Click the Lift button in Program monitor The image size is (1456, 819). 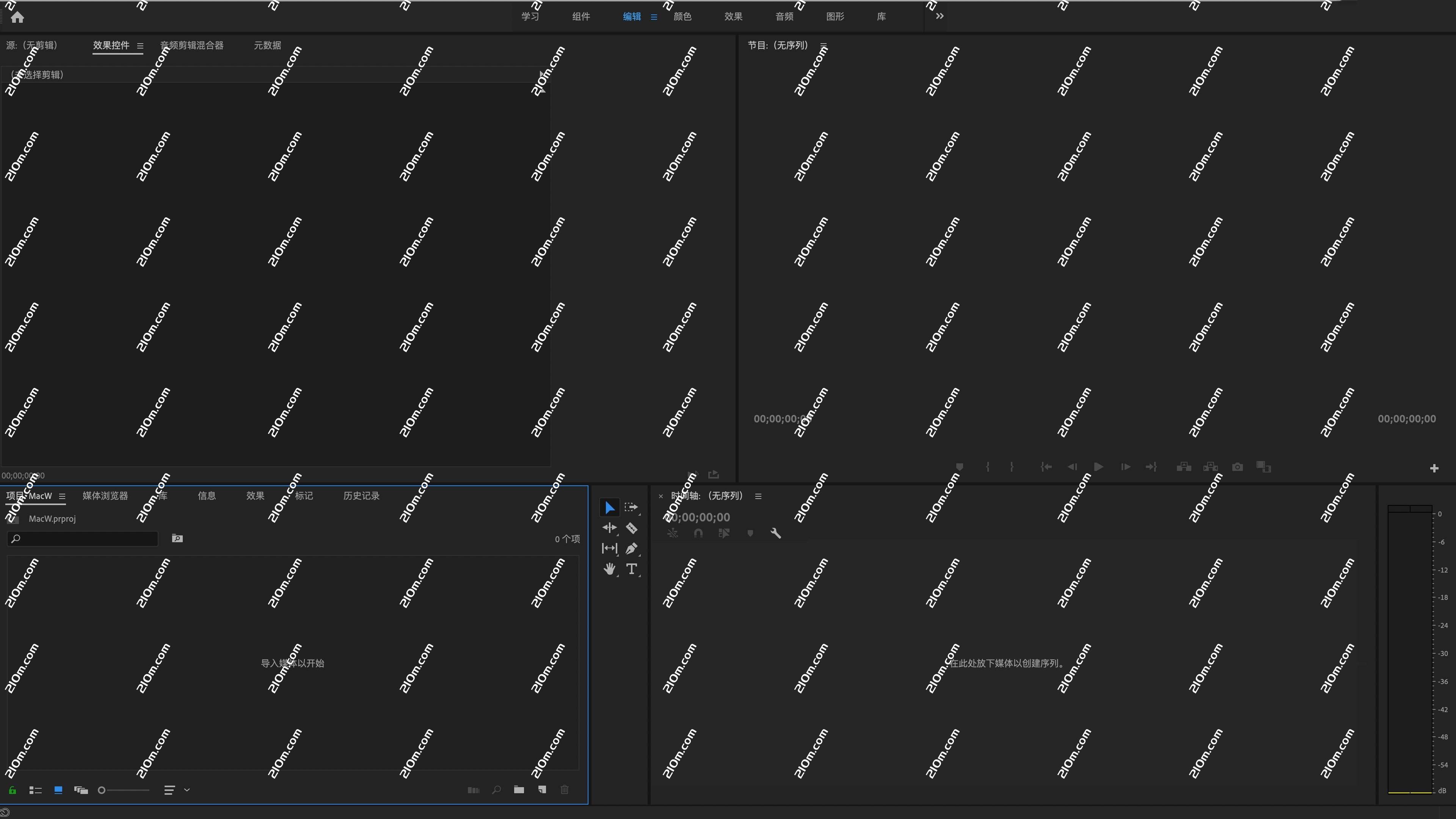[1184, 467]
